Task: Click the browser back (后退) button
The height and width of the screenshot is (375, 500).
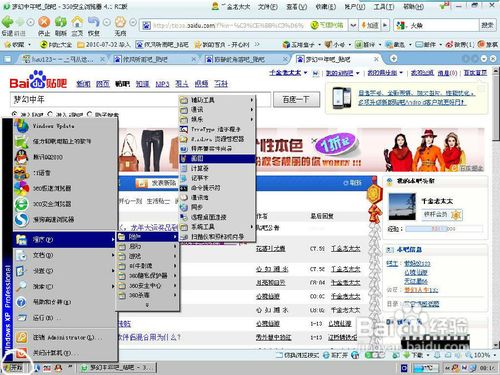Action: point(7,26)
